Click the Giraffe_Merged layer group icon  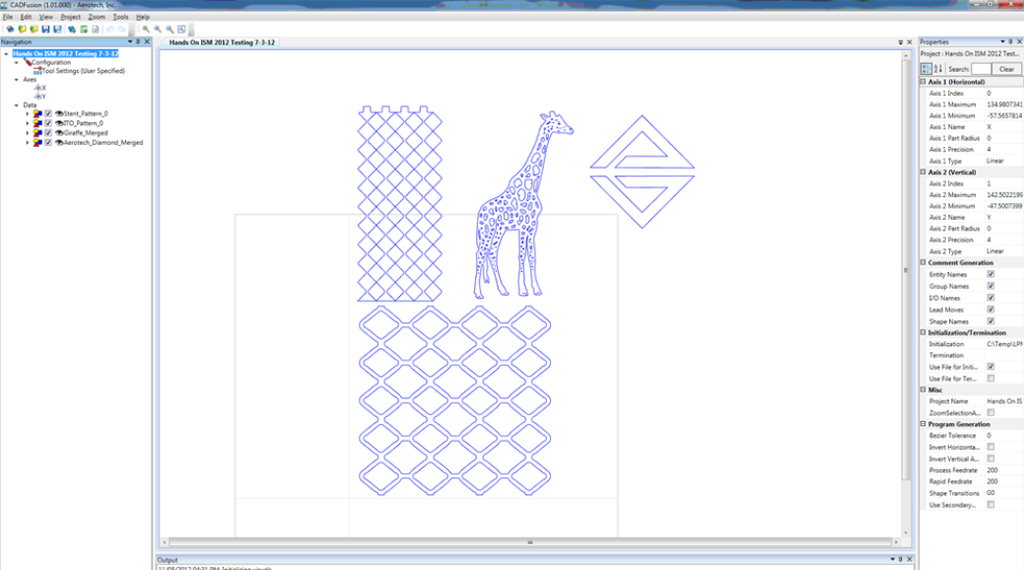point(38,133)
